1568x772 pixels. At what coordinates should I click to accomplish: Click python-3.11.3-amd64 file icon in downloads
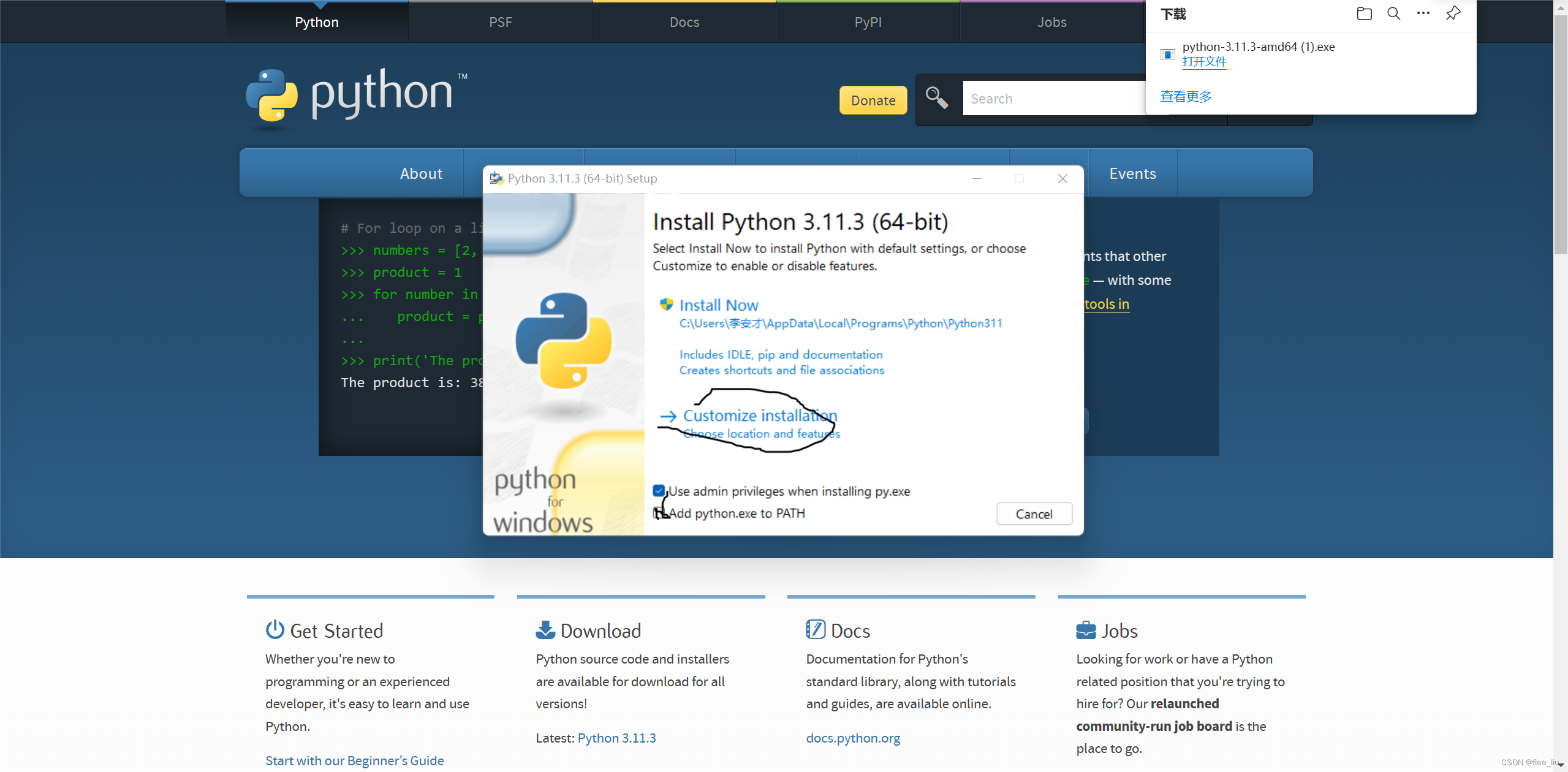point(1167,55)
